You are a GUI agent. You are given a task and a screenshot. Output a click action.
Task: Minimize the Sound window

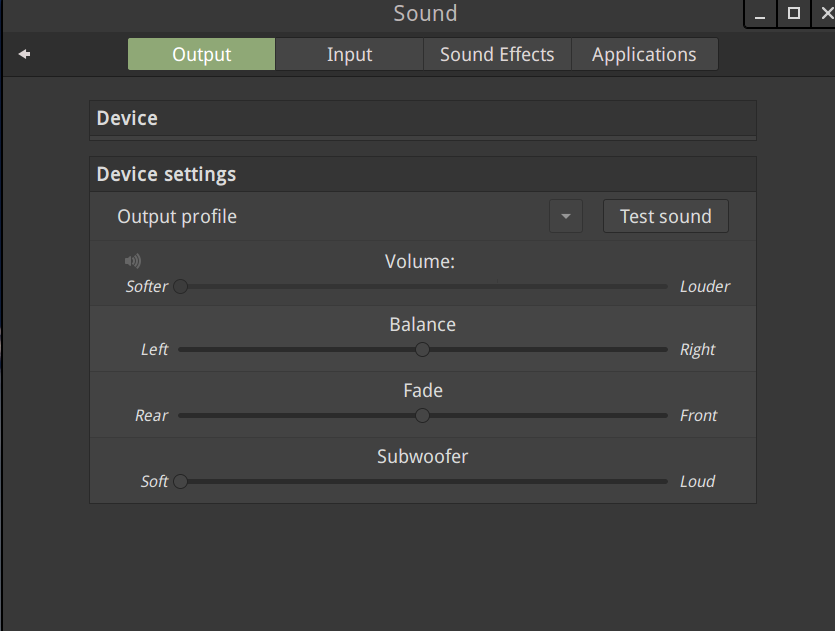(760, 14)
